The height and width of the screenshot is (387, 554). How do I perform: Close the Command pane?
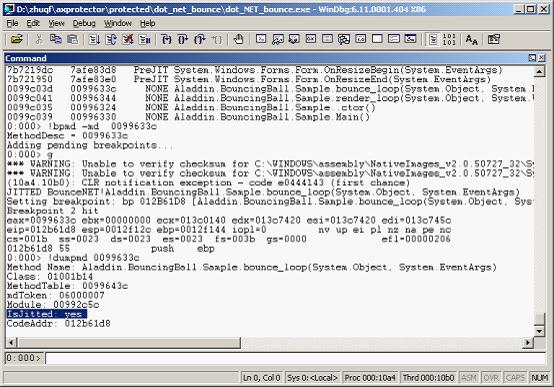click(x=541, y=58)
